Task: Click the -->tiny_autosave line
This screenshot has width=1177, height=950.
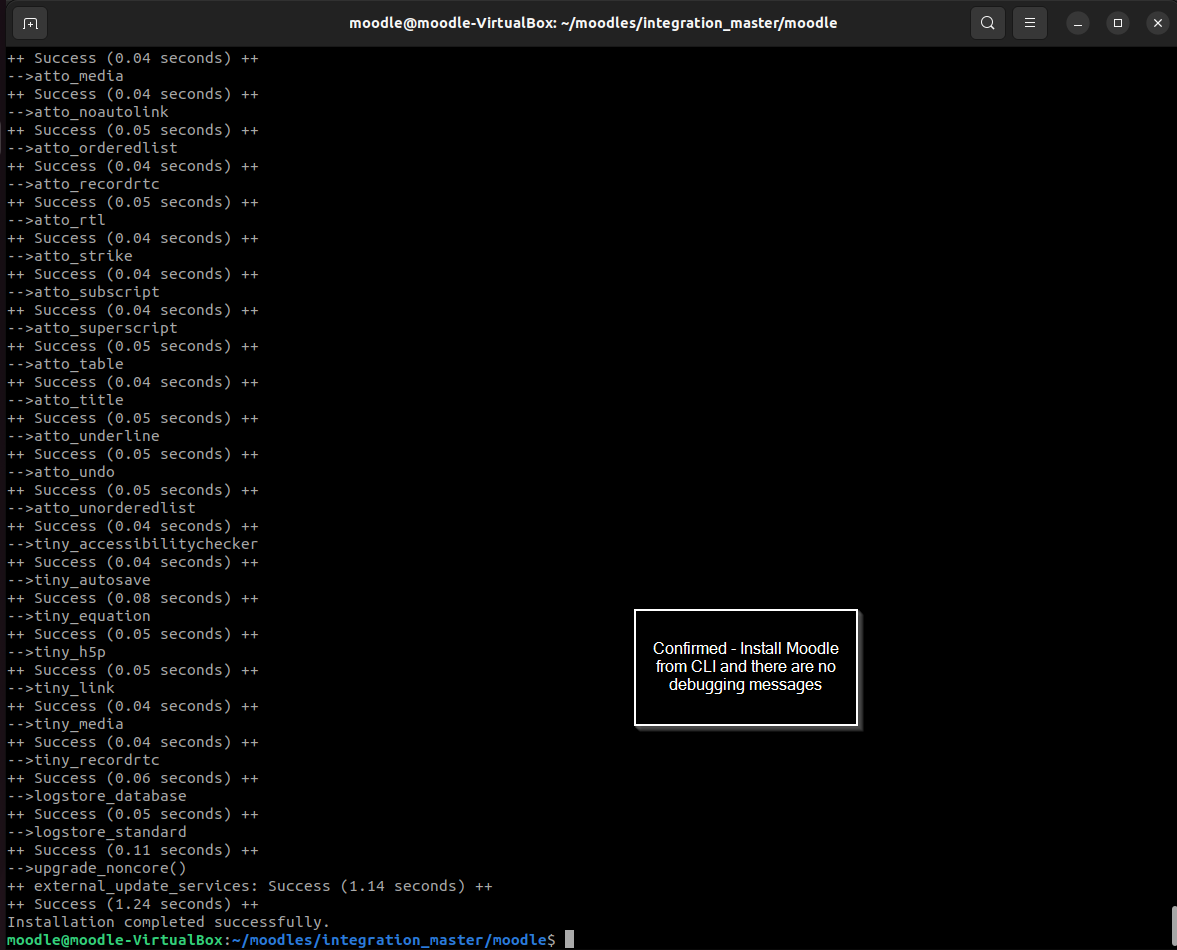Action: pyautogui.click(x=79, y=580)
